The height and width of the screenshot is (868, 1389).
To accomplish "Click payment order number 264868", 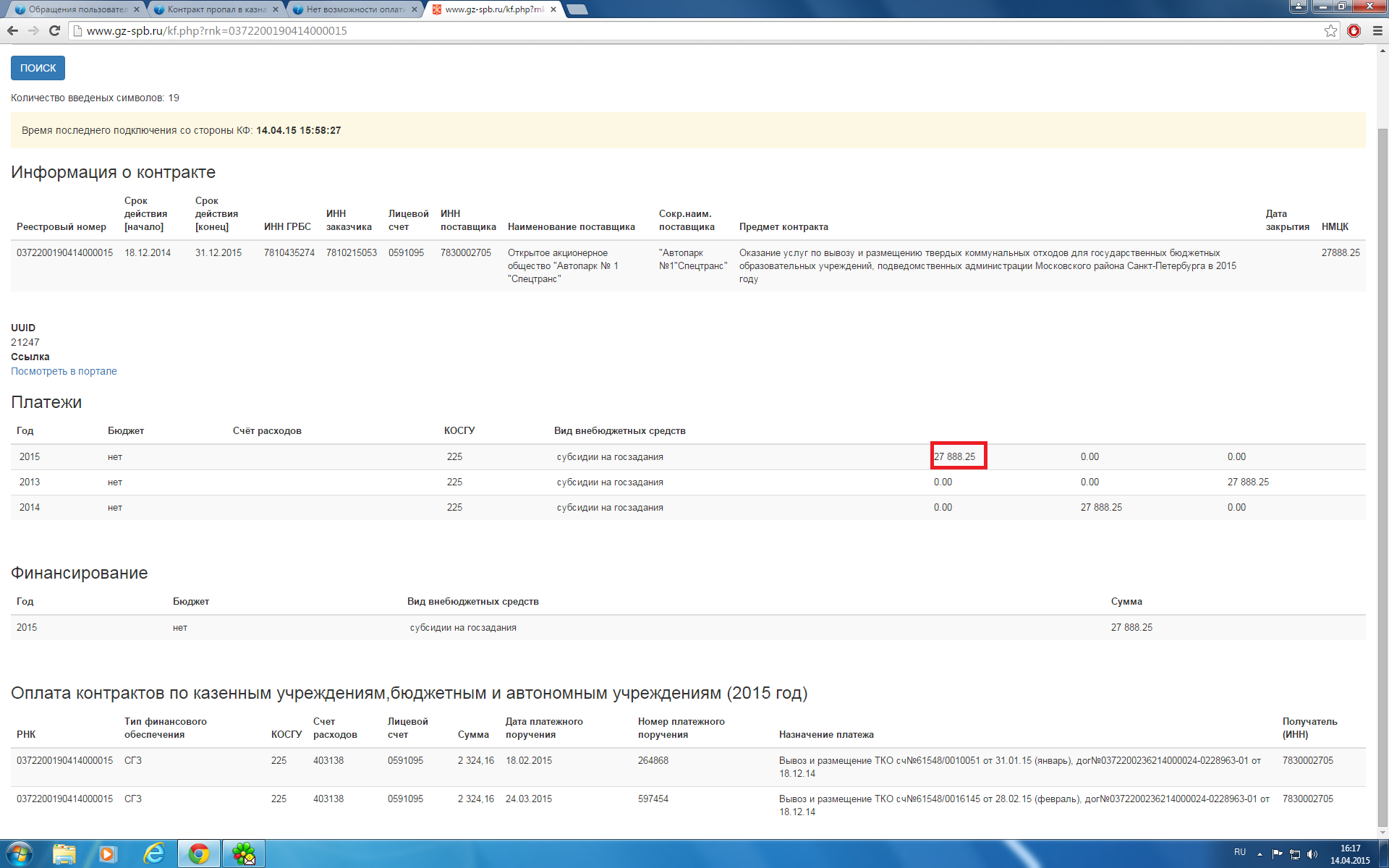I will (653, 760).
